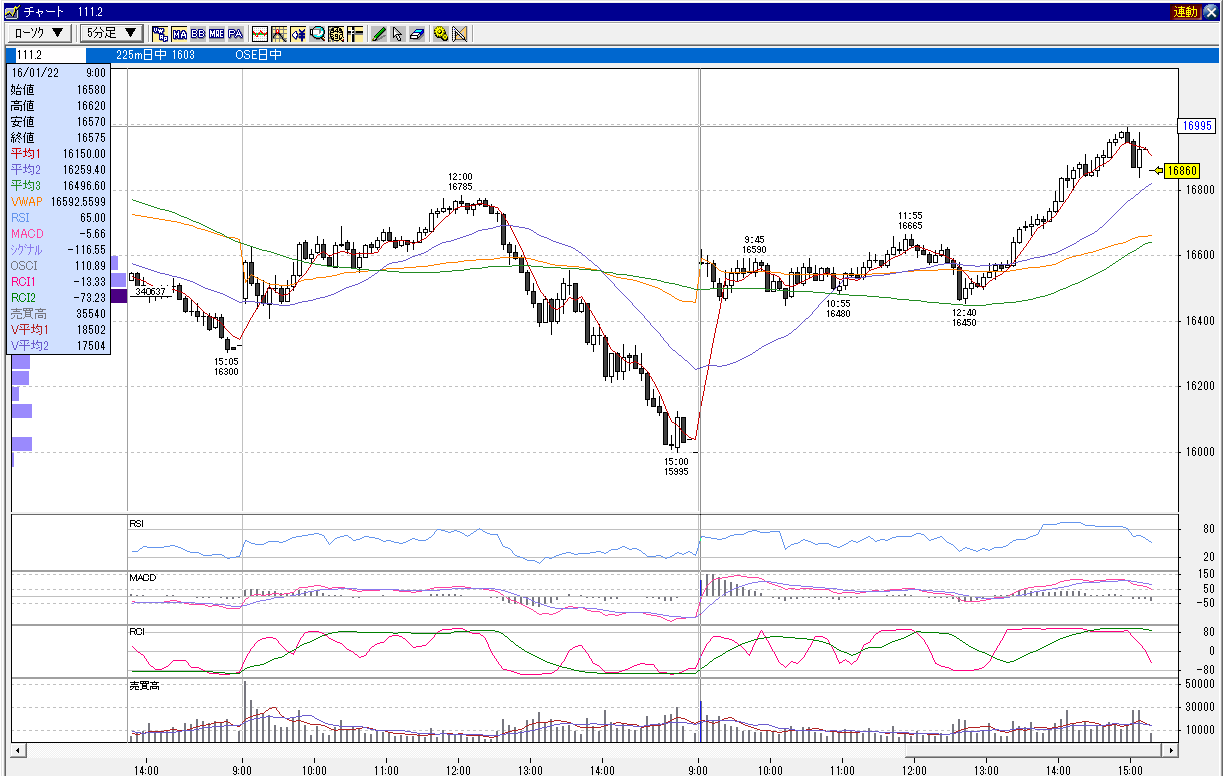This screenshot has height=776, width=1225.
Task: Click the RCI sub-chart label
Action: pos(137,632)
